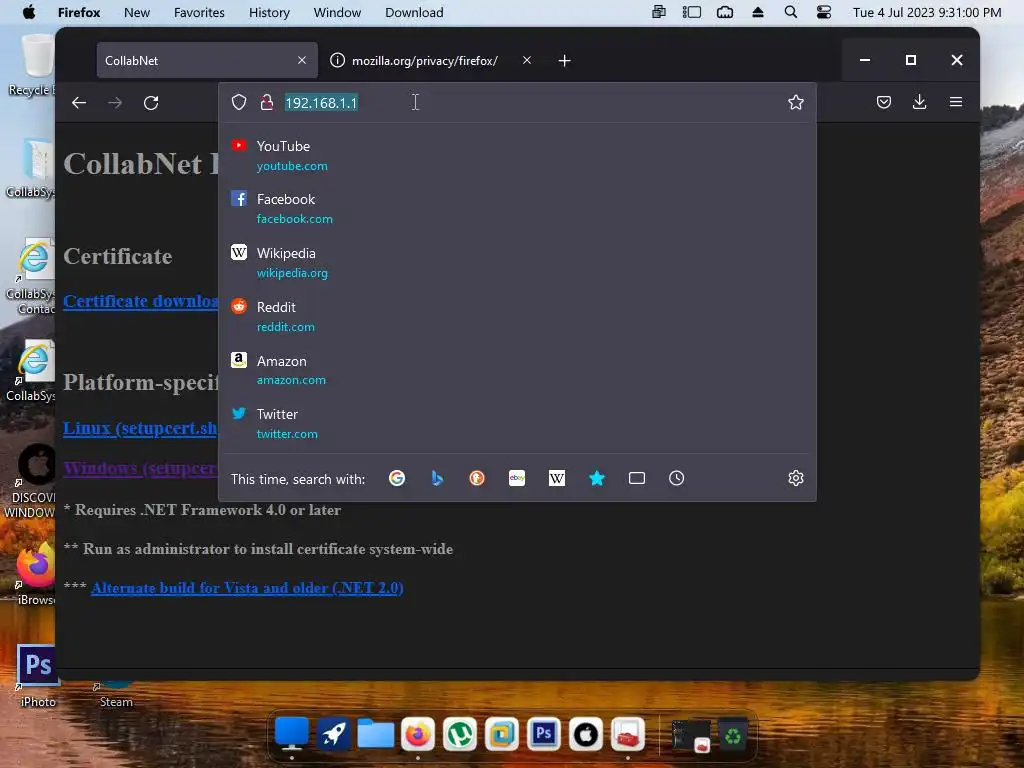Search with eBay one-off icon
The image size is (1024, 768).
pos(517,479)
